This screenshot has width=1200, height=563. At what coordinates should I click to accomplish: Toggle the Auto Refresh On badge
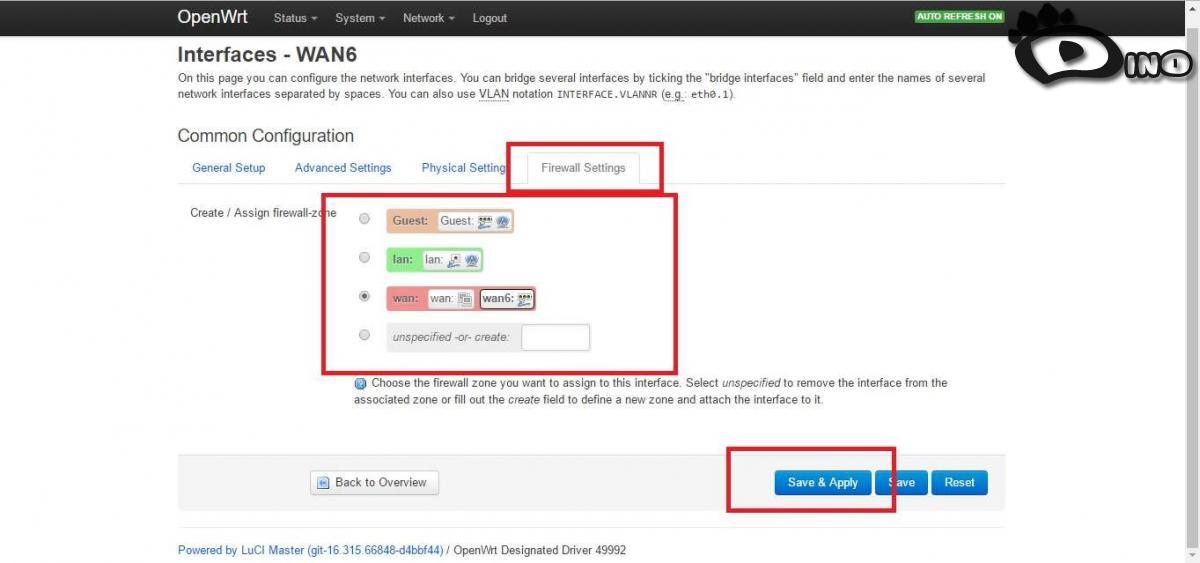(959, 17)
